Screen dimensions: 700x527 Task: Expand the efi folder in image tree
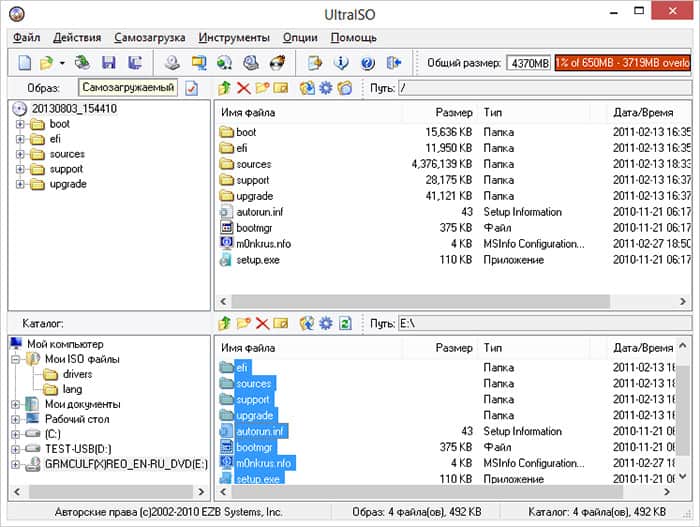20,139
